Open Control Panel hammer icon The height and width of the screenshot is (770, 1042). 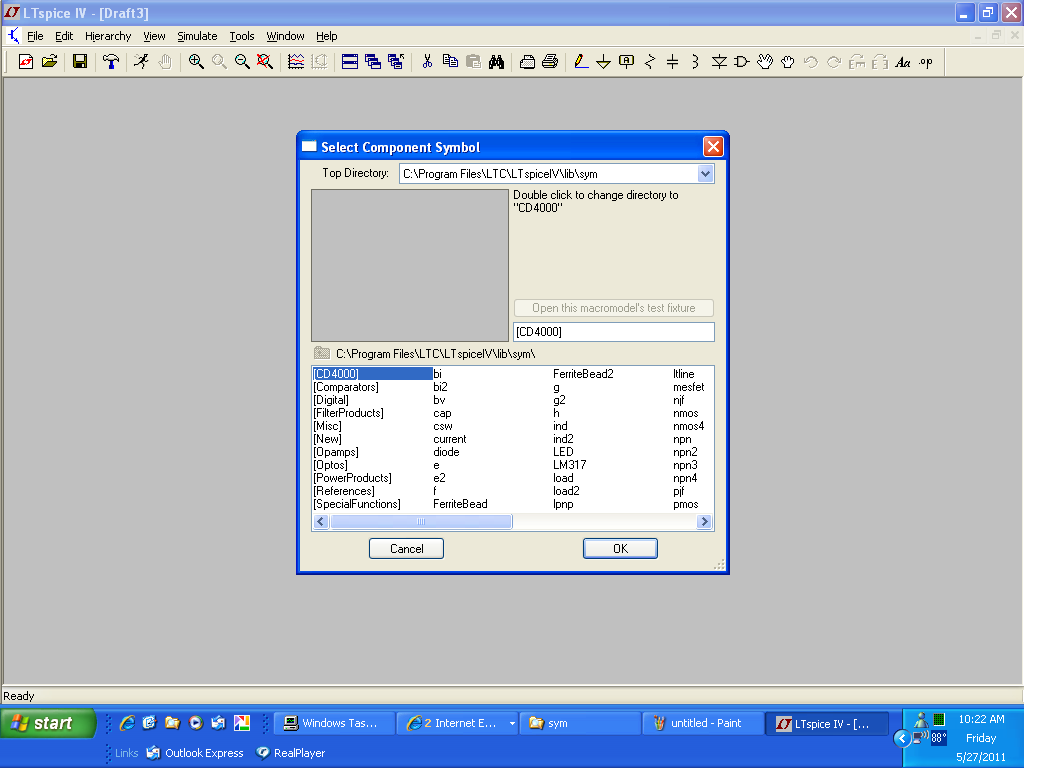(x=111, y=62)
